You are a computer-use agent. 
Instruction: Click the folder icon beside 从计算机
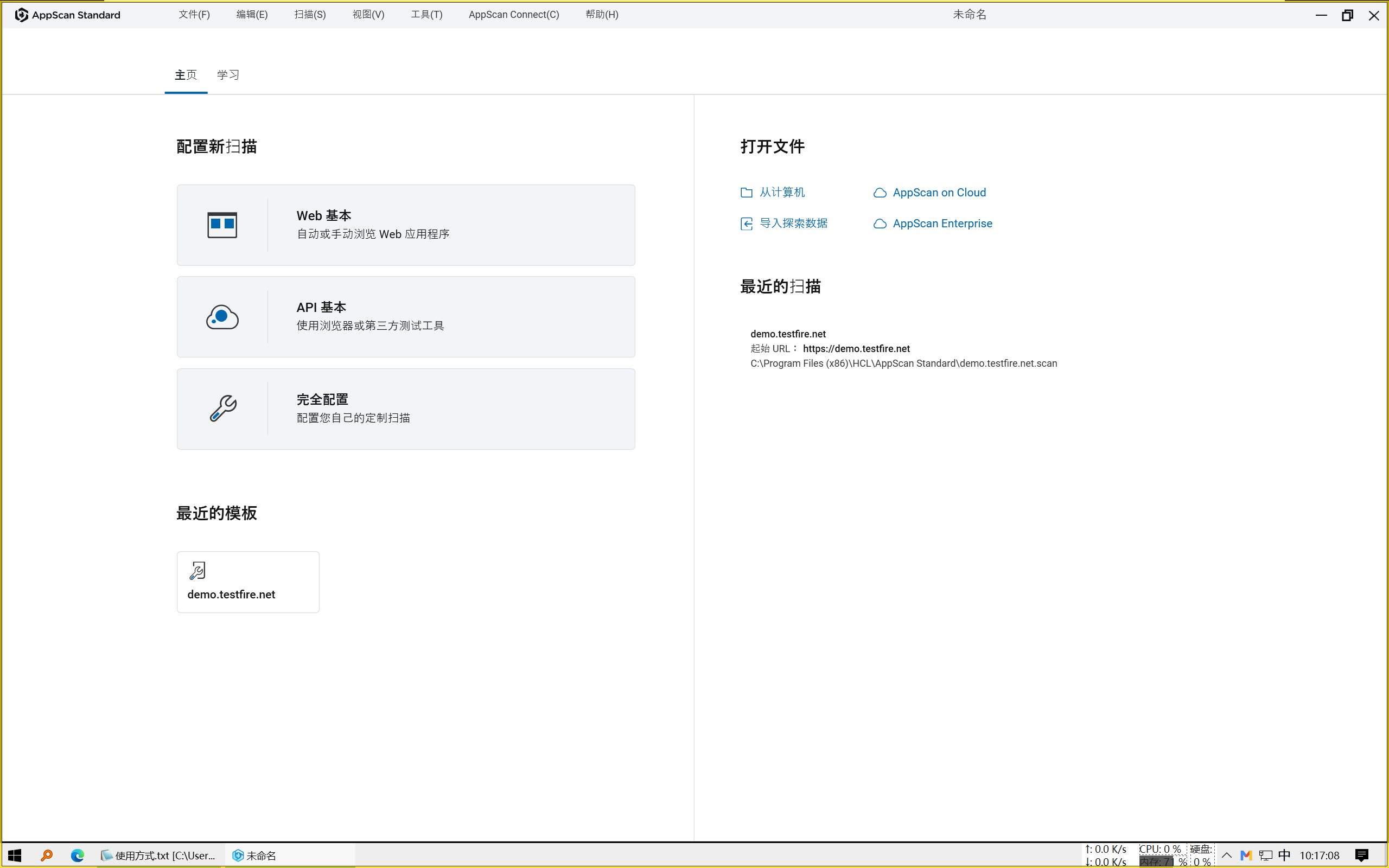pyautogui.click(x=746, y=192)
